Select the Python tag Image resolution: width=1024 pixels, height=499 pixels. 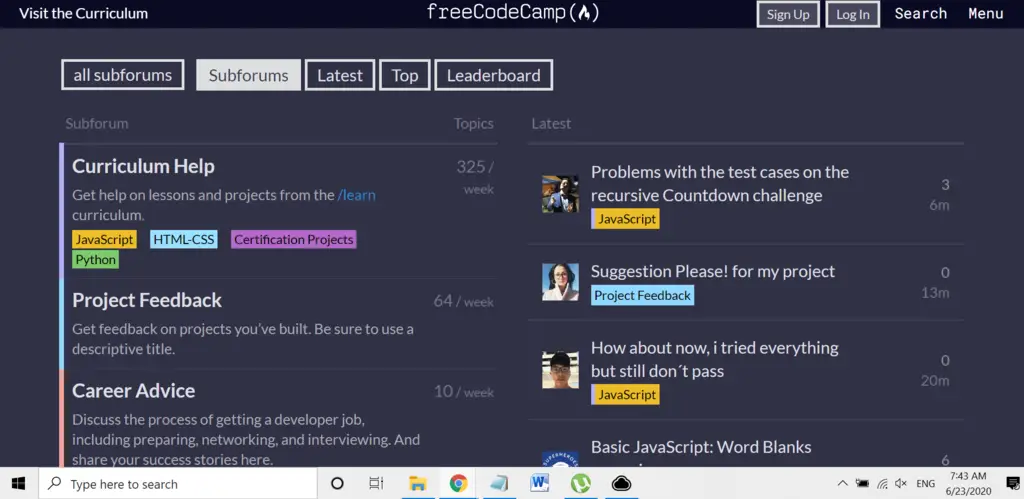(95, 260)
